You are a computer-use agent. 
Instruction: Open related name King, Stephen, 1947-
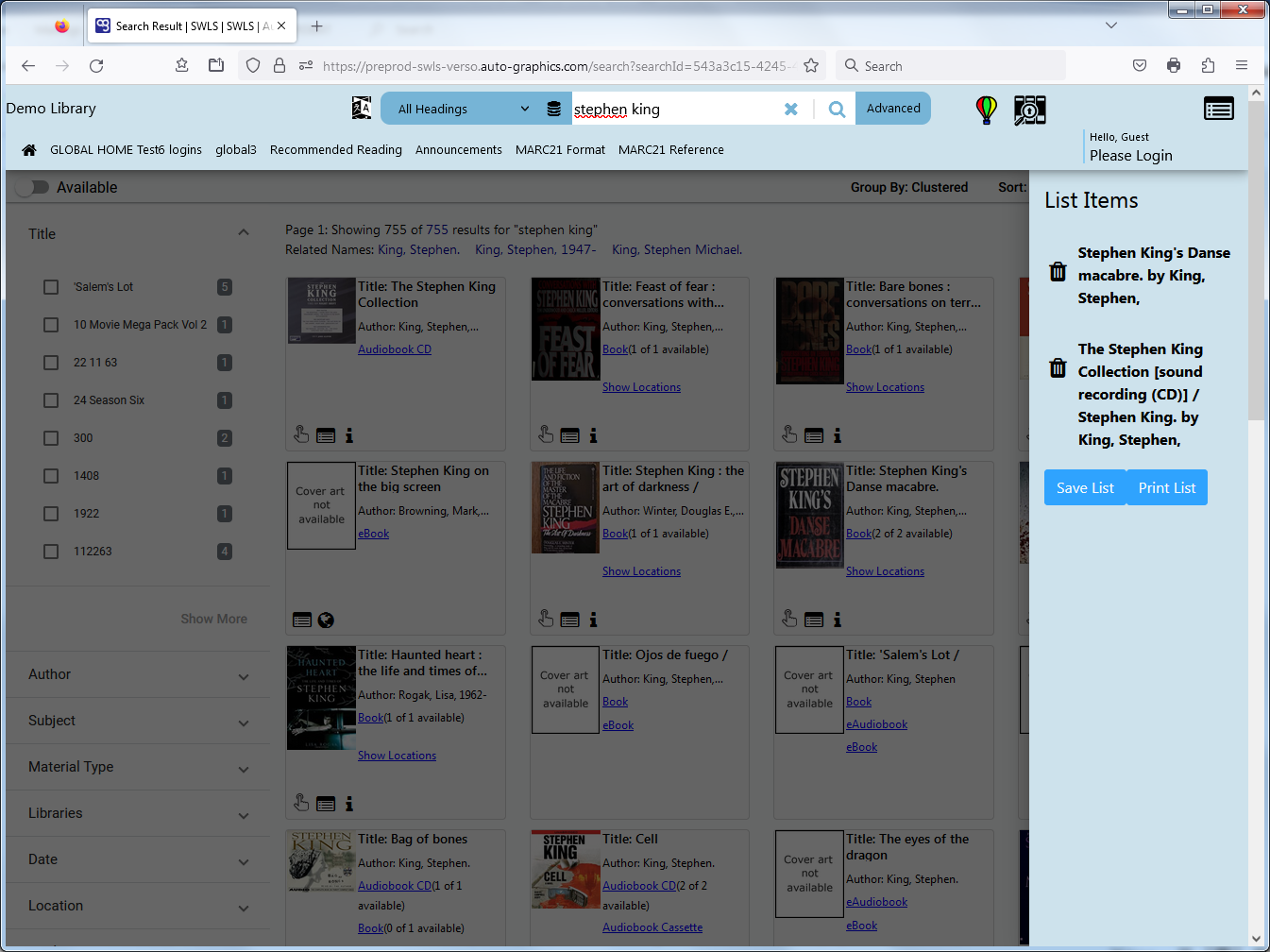click(535, 249)
